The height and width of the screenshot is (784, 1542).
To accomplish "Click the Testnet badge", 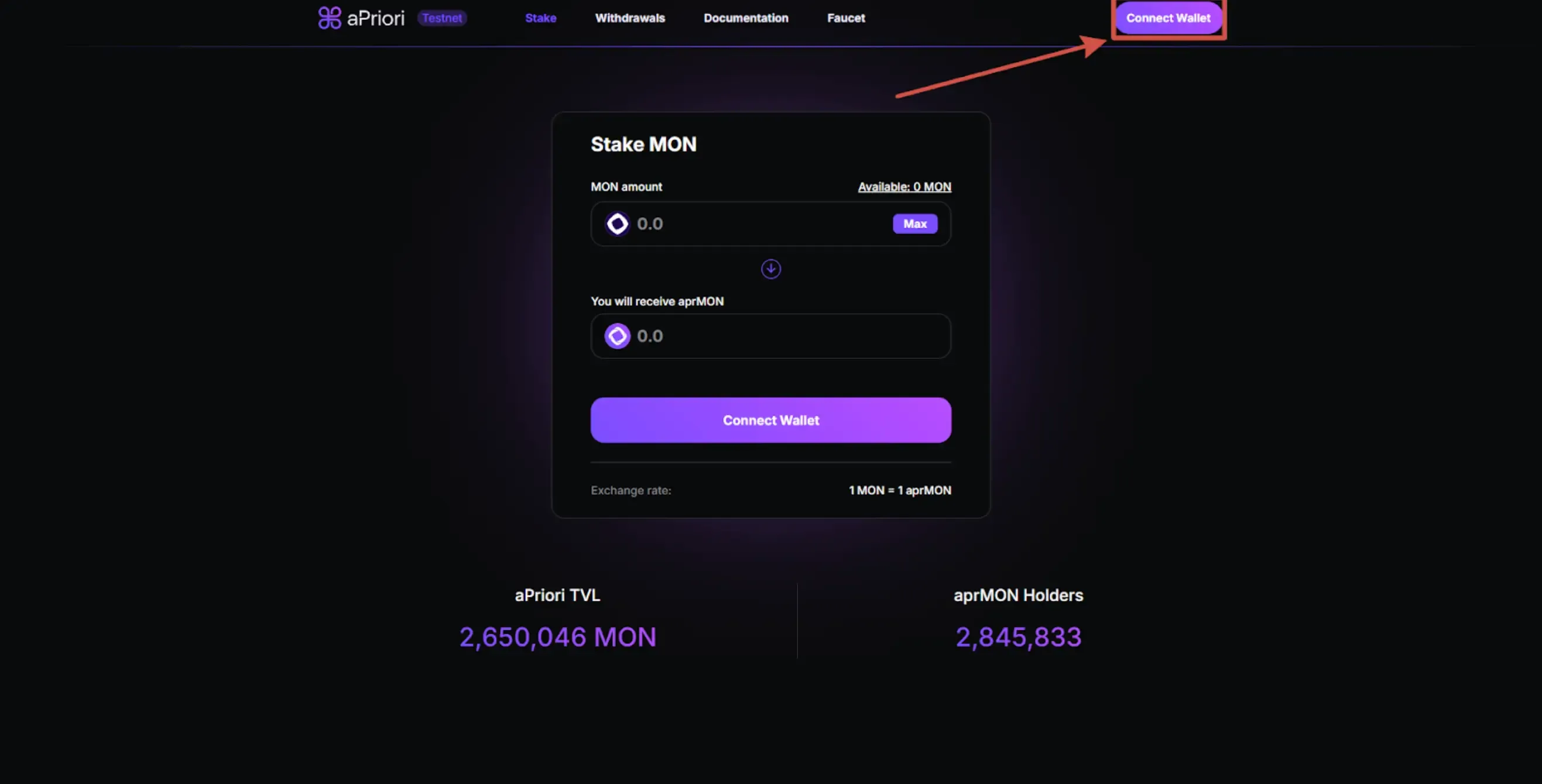I will click(x=442, y=18).
